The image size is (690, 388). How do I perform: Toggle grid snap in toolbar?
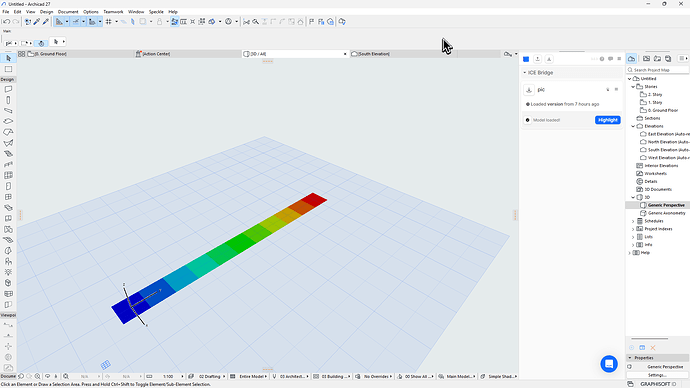108,22
